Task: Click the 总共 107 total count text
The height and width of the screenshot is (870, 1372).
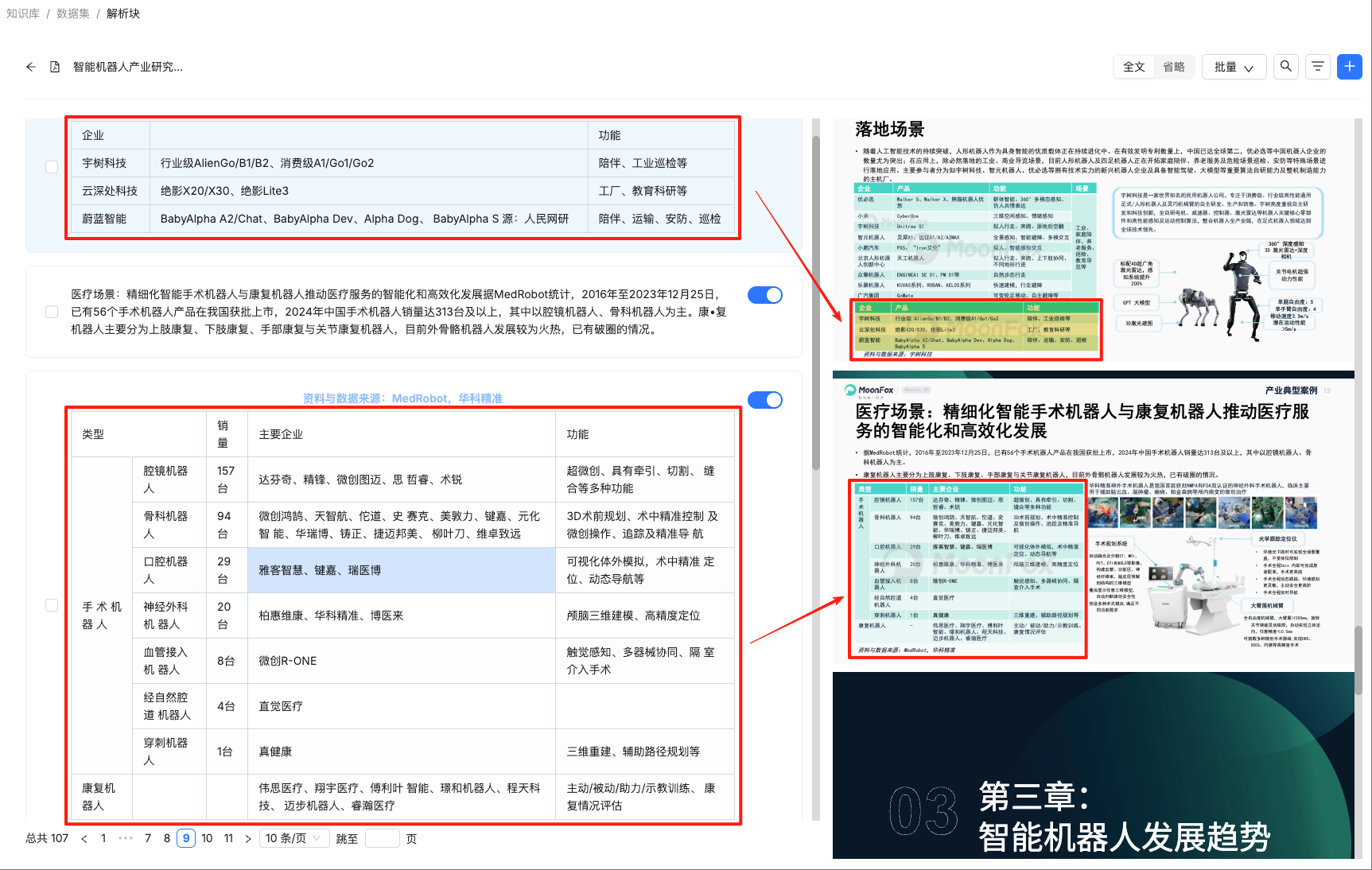Action: click(x=47, y=838)
